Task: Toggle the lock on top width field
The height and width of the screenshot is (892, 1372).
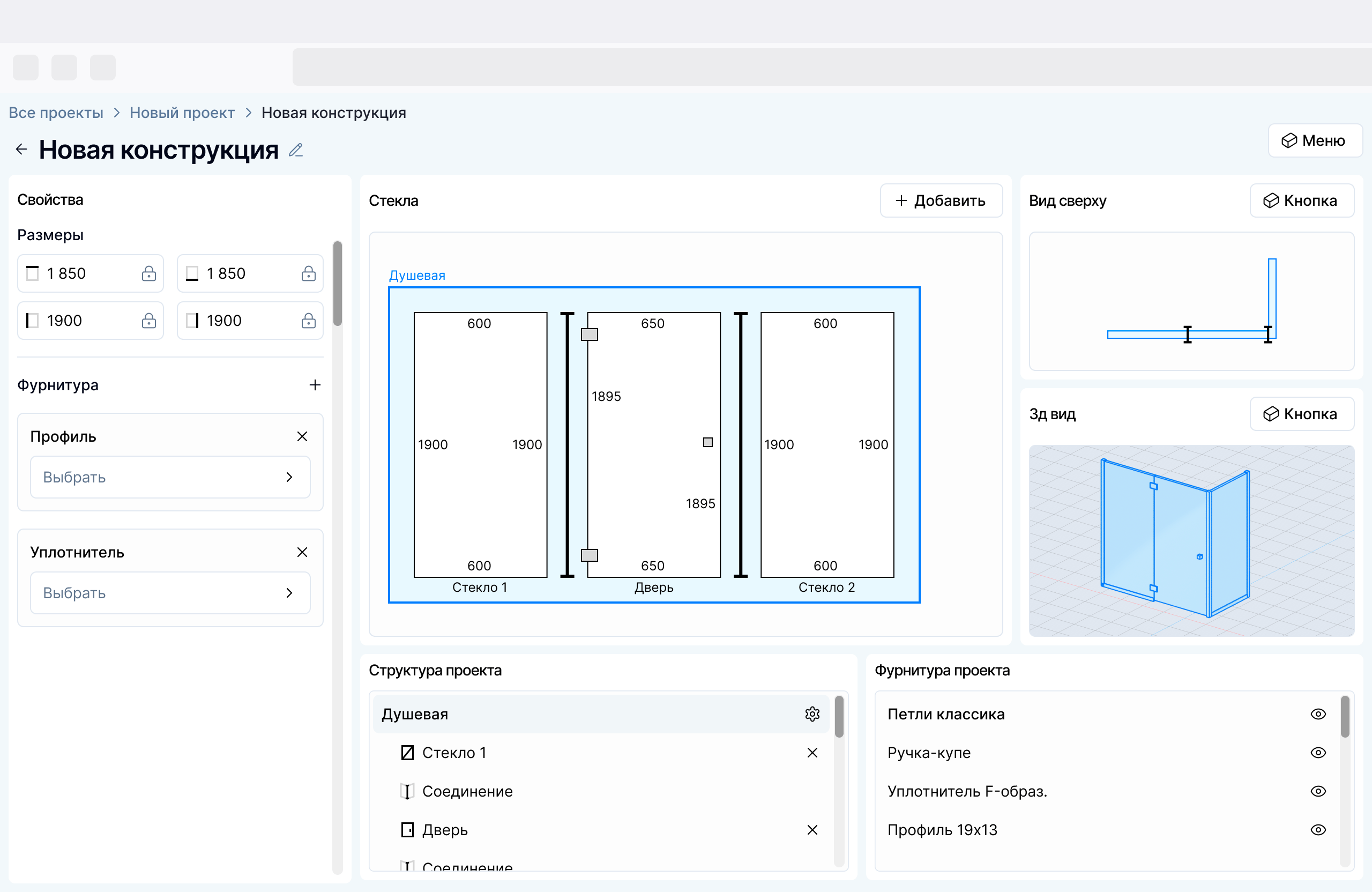Action: pos(149,273)
